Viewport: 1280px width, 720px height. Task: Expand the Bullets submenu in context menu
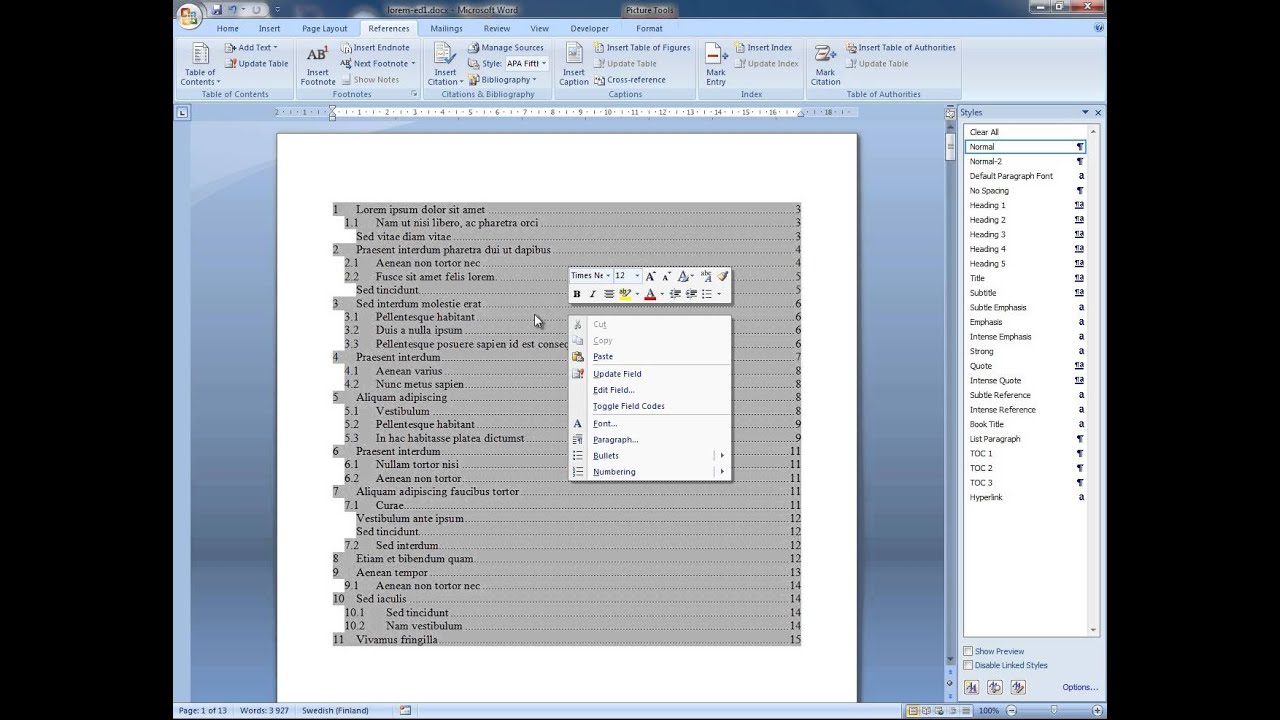point(650,456)
